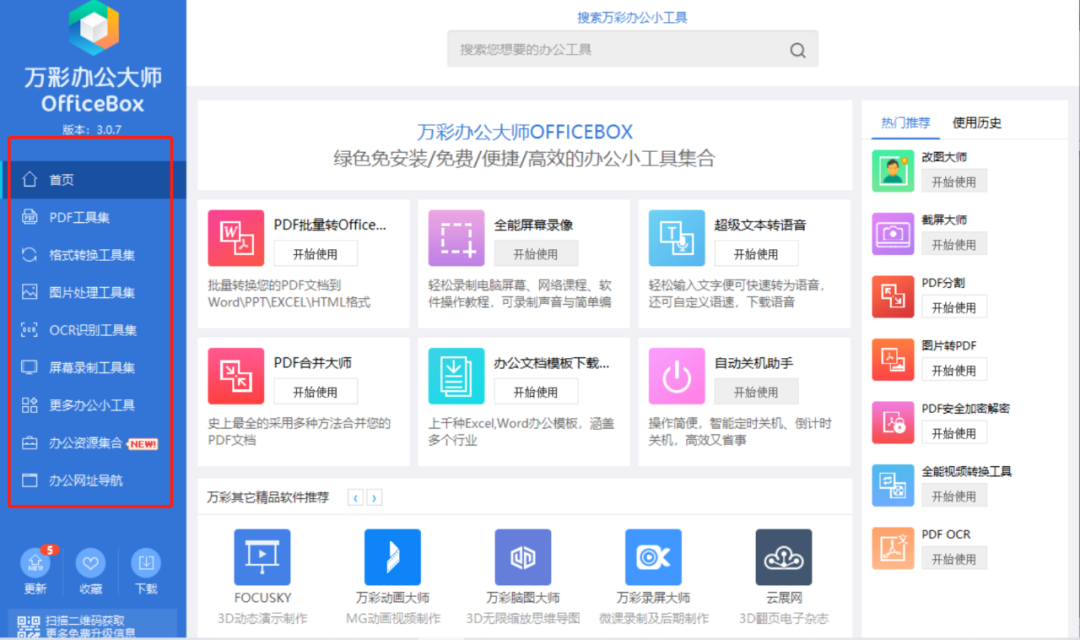Click the 自动关机助手 power icon
The width and height of the screenshot is (1080, 640).
677,375
